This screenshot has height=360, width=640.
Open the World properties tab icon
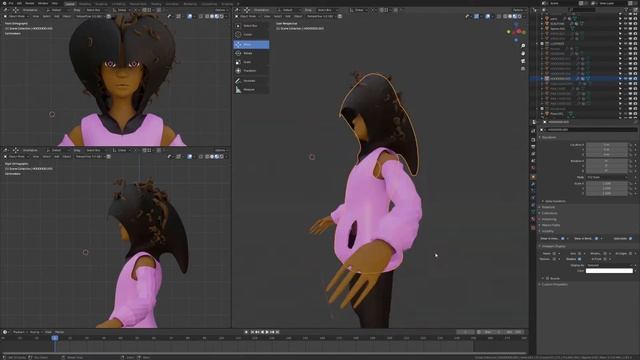click(533, 168)
